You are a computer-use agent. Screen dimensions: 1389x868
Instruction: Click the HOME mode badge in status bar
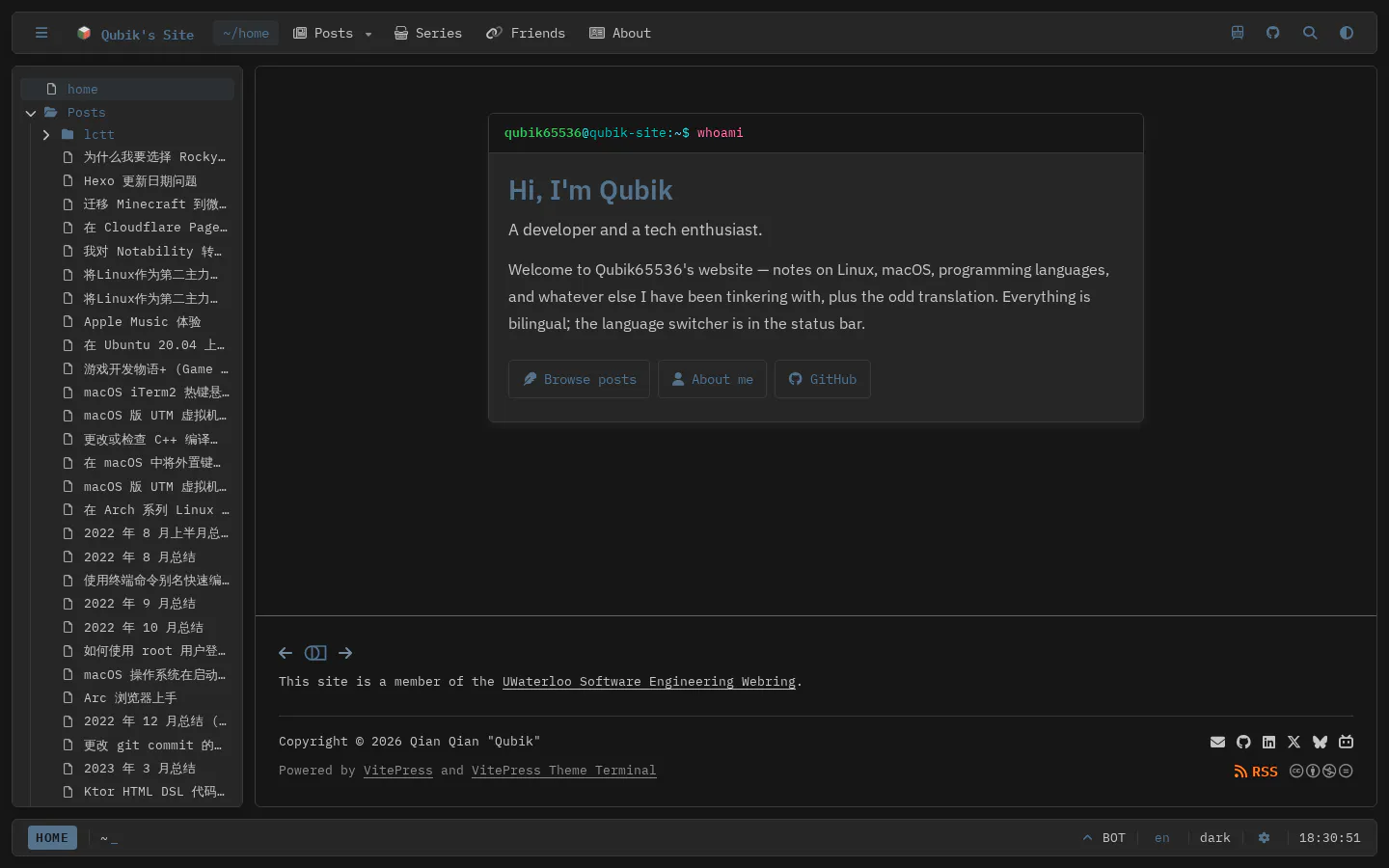point(52,838)
